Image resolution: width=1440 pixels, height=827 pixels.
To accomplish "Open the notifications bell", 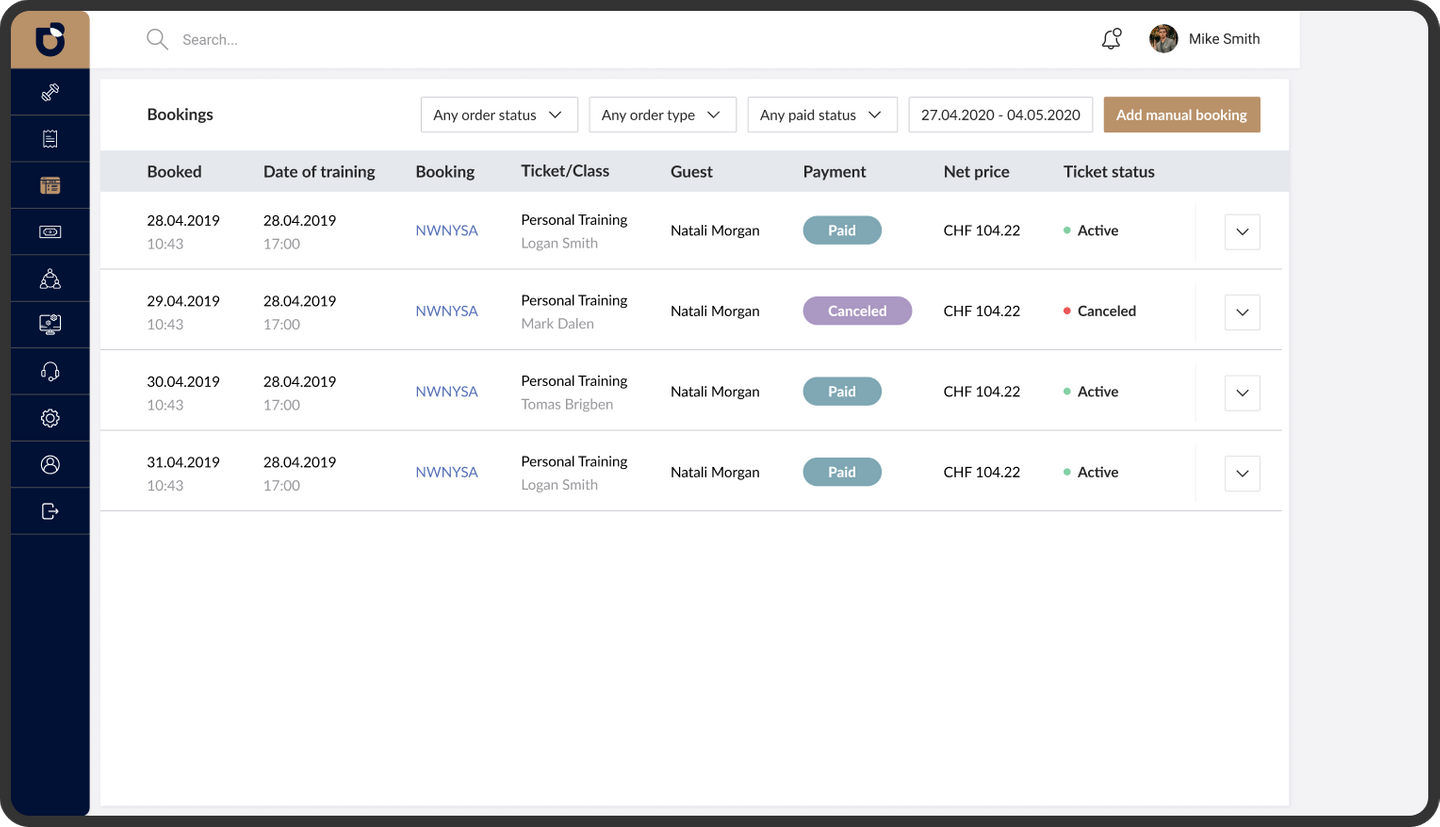I will point(1111,39).
